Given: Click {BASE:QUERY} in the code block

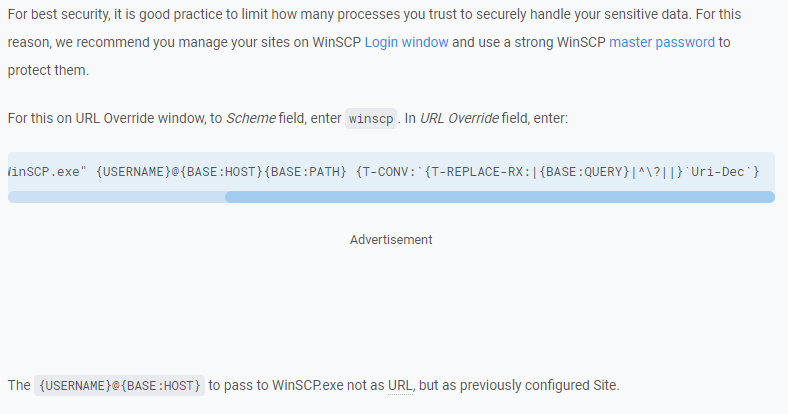Looking at the screenshot, I should pyautogui.click(x=582, y=172).
